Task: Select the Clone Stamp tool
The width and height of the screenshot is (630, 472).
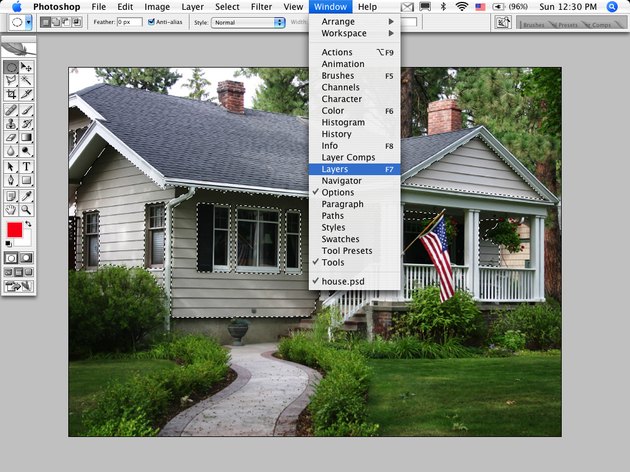Action: 11,123
